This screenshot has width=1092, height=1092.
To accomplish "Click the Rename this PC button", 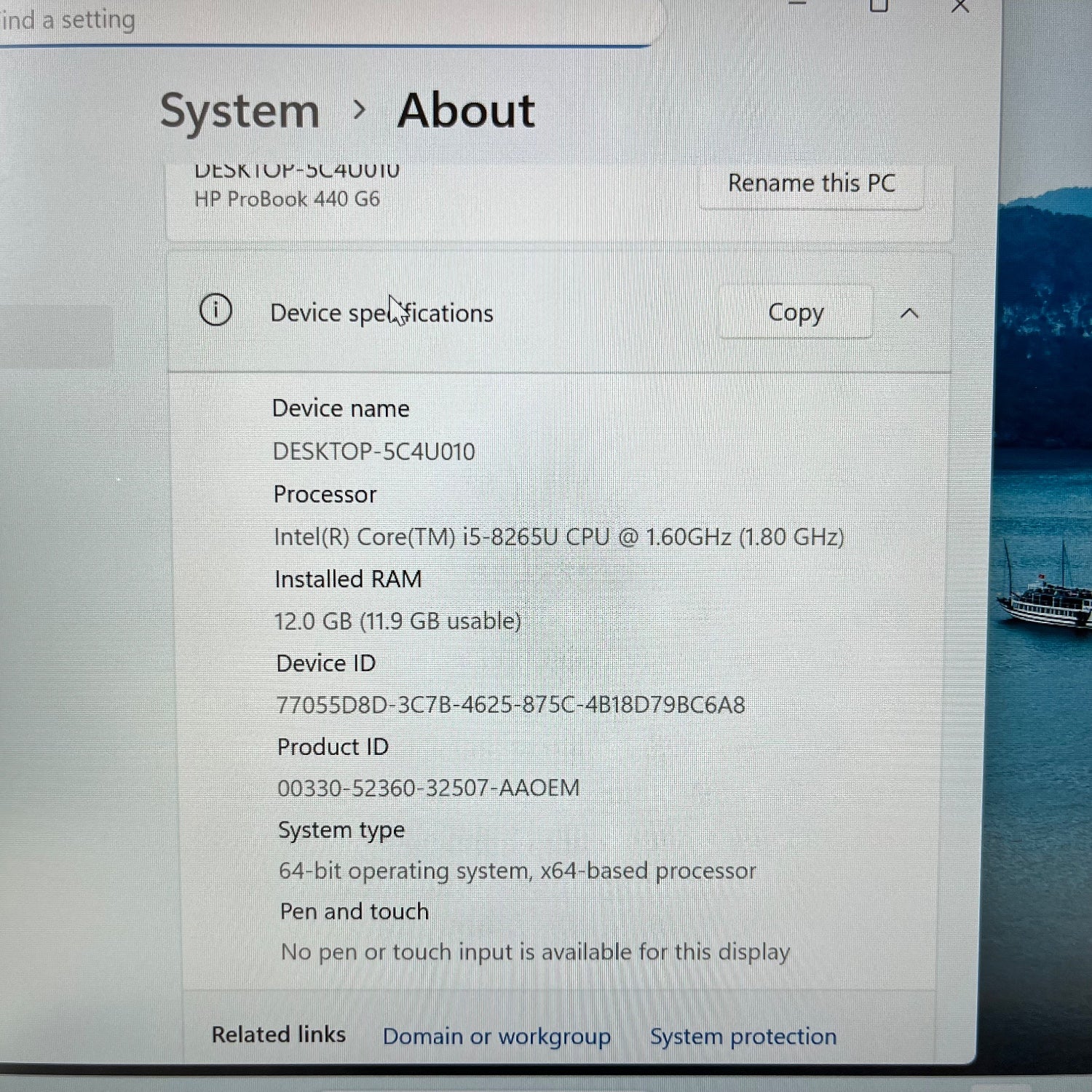I will tap(811, 183).
